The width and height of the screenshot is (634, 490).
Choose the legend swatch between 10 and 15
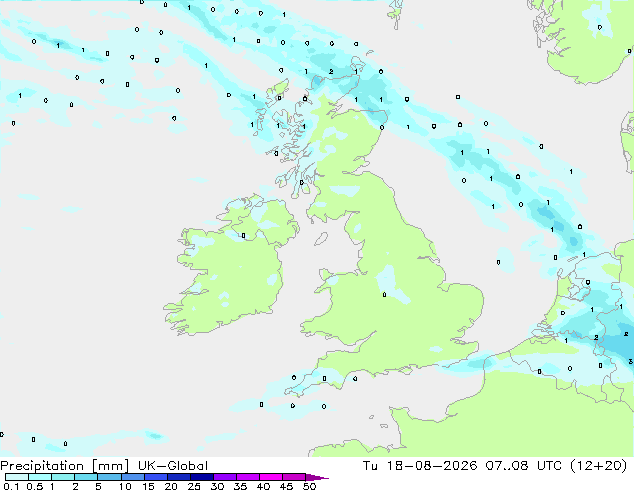tap(132, 477)
